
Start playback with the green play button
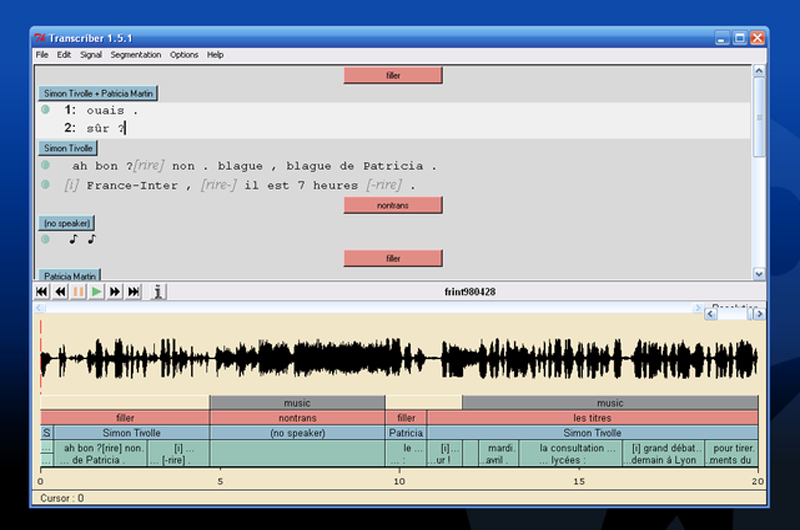coord(96,292)
